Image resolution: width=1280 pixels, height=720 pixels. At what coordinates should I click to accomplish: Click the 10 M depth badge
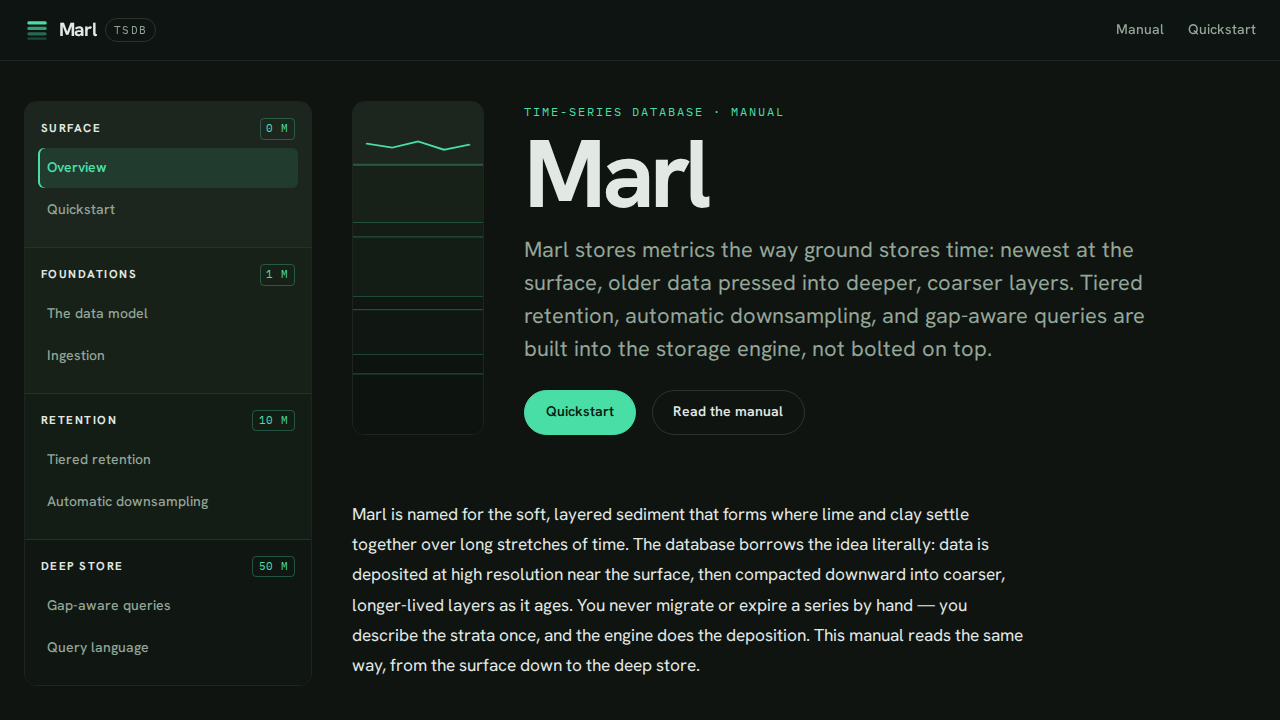pos(273,420)
